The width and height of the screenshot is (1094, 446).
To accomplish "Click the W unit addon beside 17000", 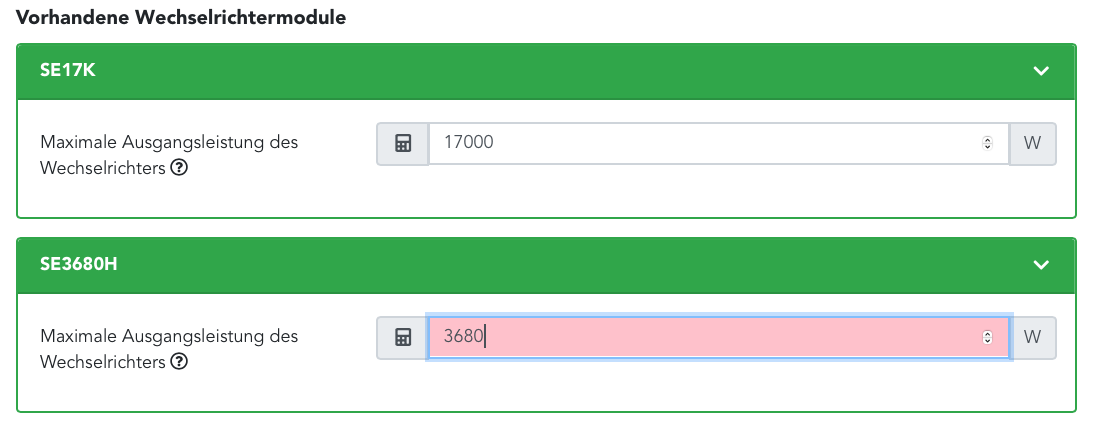I will (1033, 143).
